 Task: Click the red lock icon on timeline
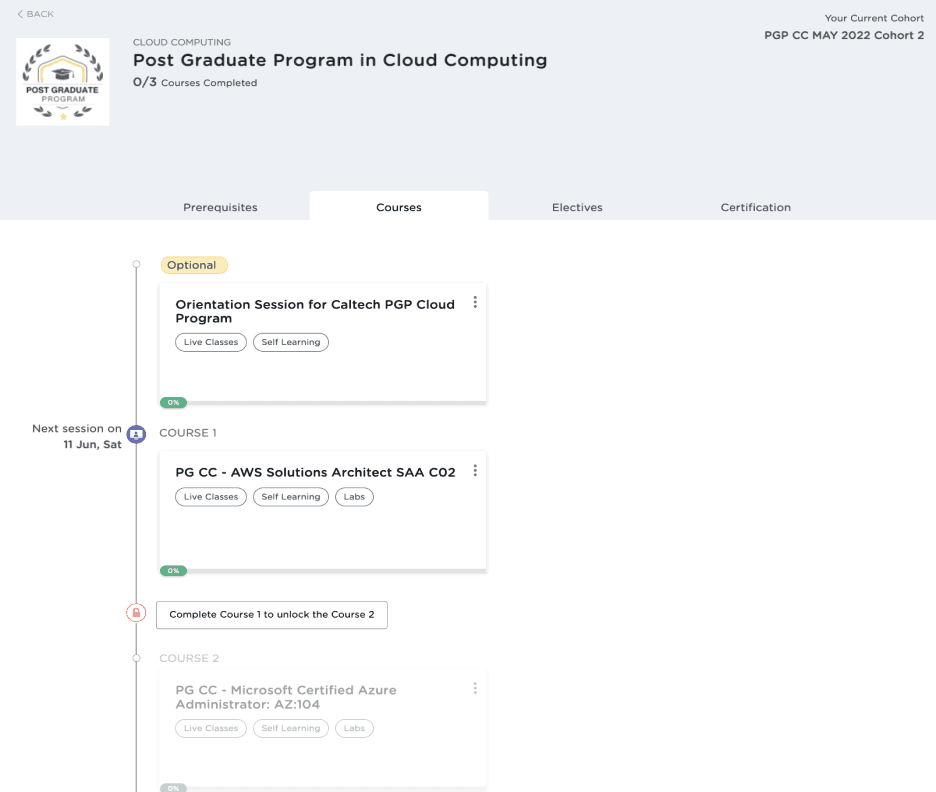pos(136,613)
